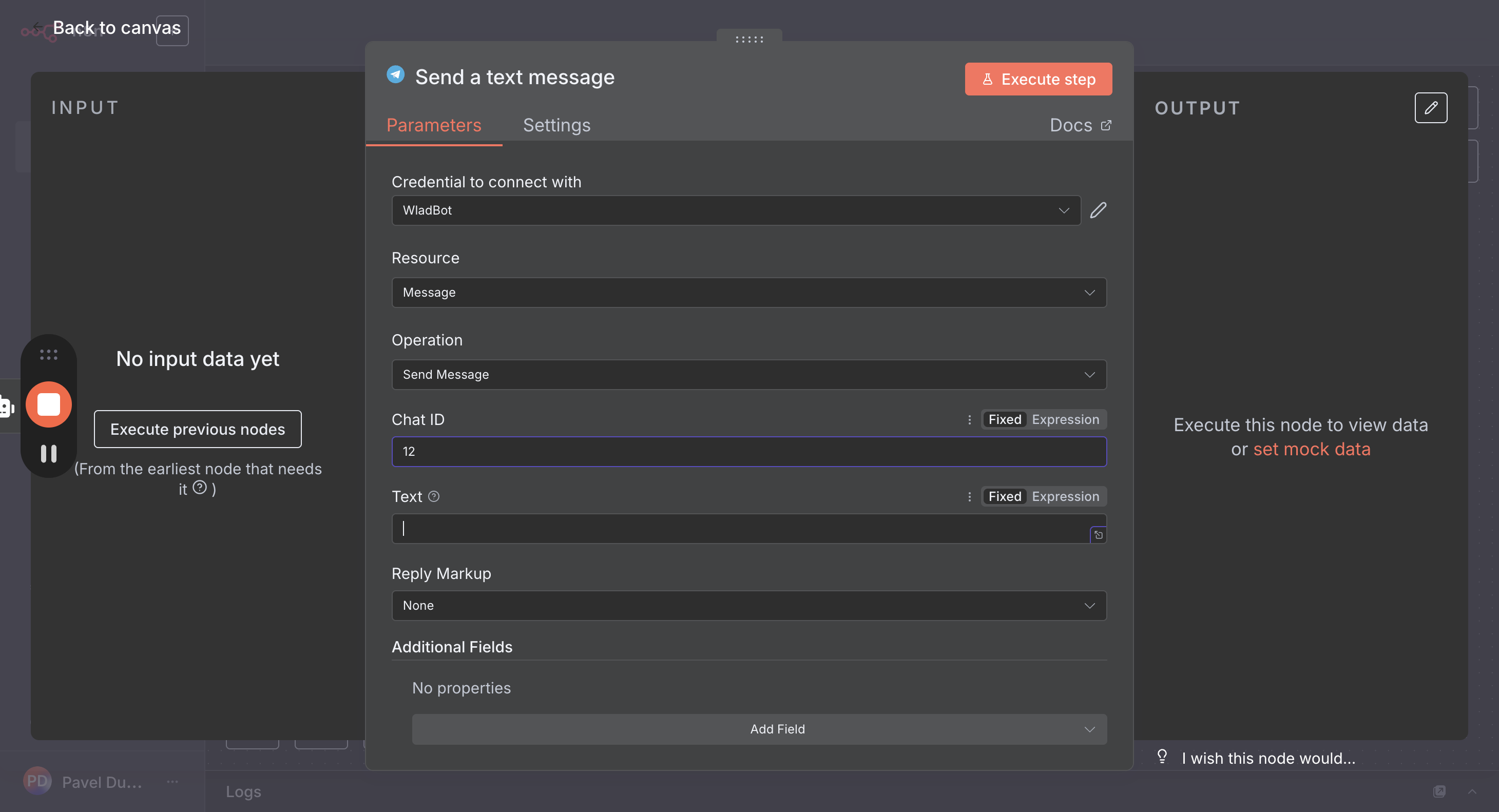The image size is (1499, 812).
Task: Open the Chat ID options three-dot menu
Action: click(969, 419)
